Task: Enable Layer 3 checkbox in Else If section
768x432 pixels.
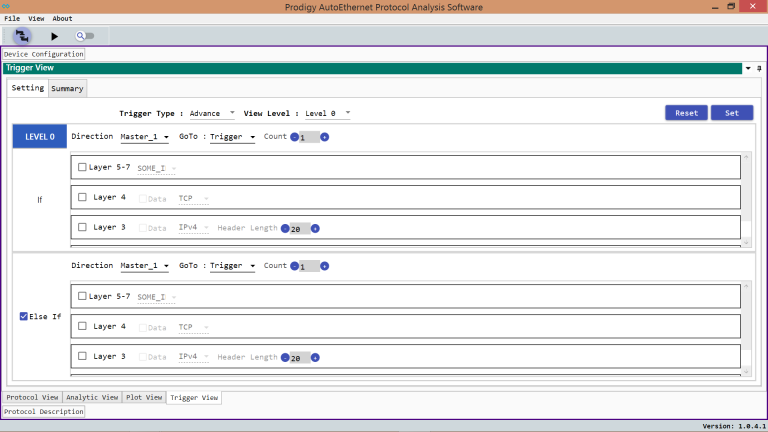Action: tap(82, 356)
